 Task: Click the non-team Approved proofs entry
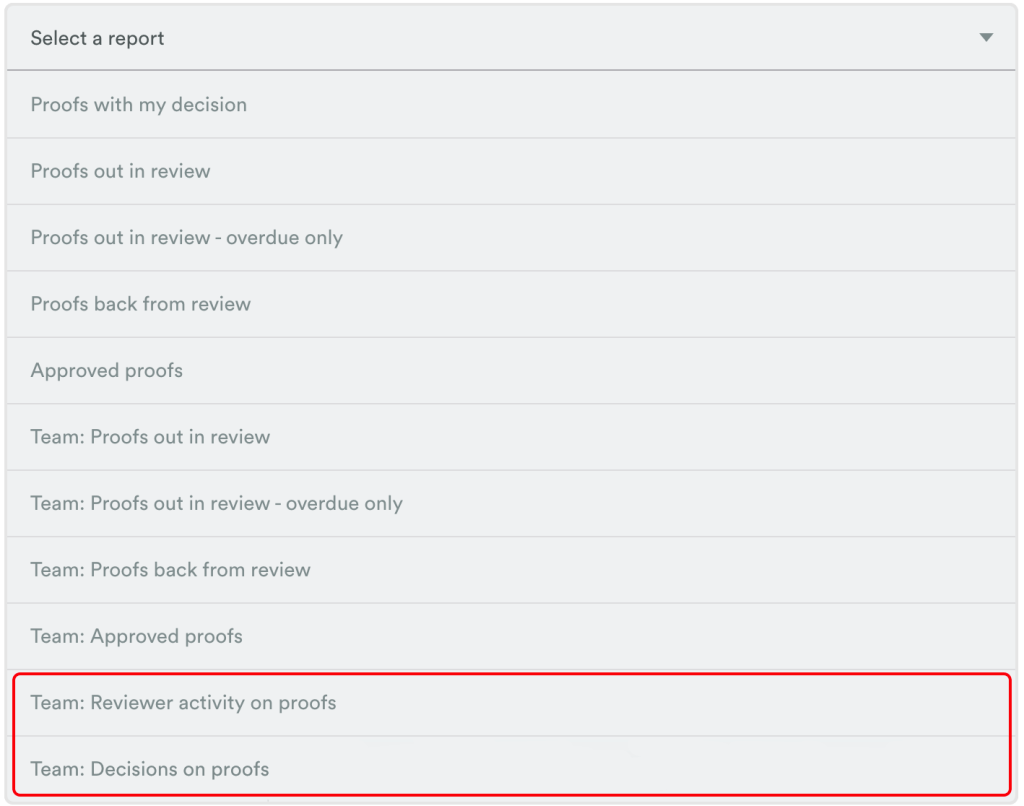[107, 371]
